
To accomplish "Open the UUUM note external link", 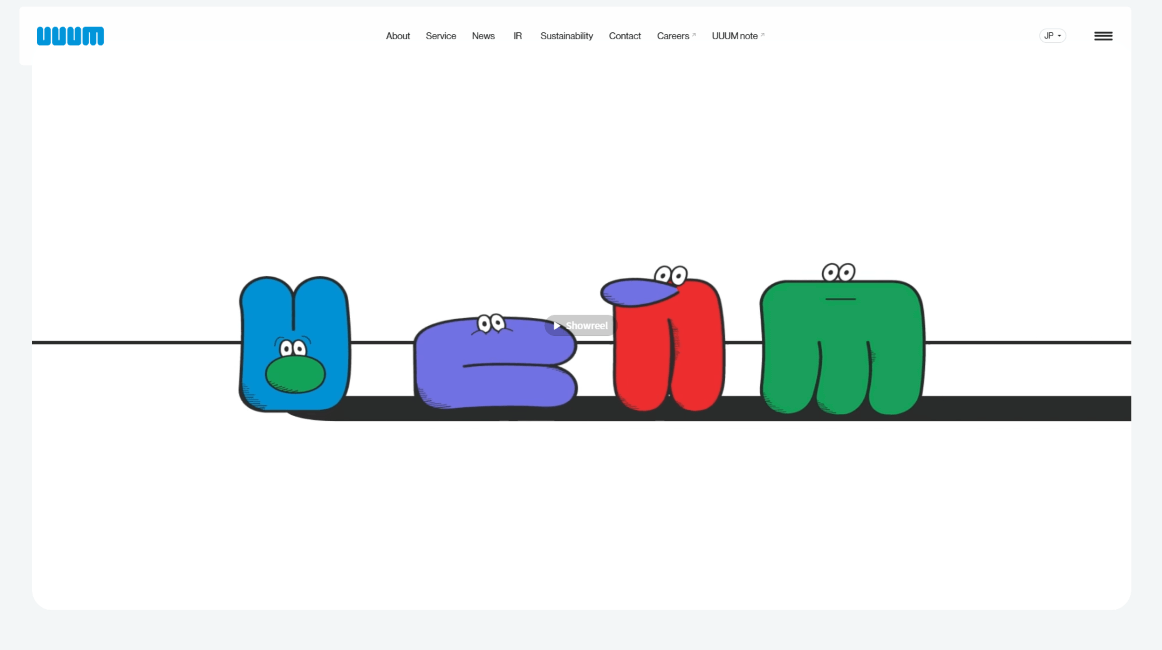I will pyautogui.click(x=738, y=36).
